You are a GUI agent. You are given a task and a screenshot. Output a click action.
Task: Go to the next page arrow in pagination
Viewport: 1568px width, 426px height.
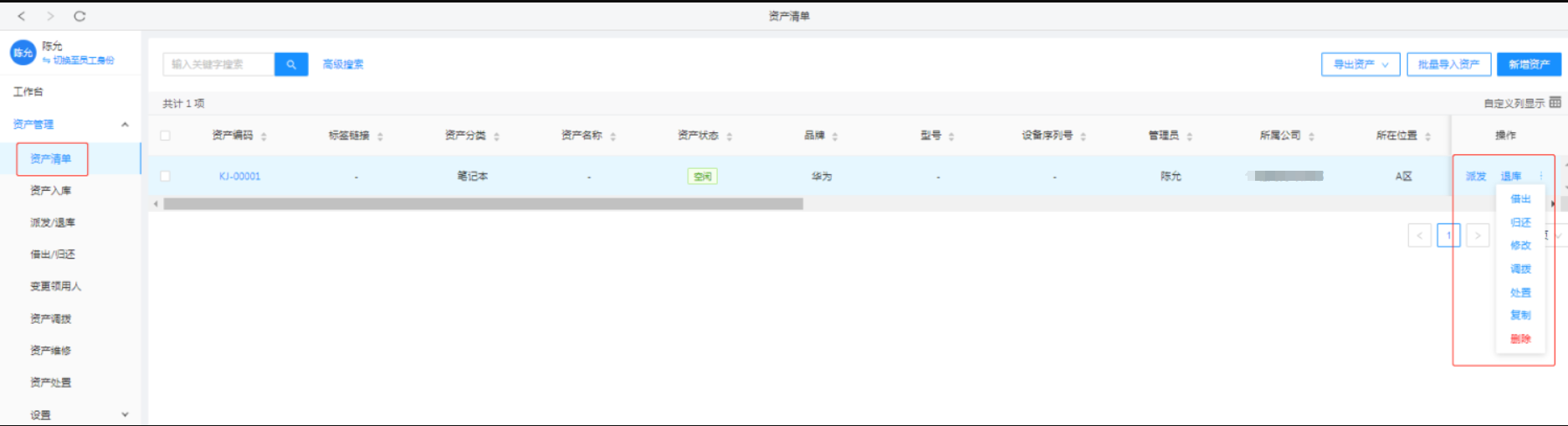[1478, 236]
